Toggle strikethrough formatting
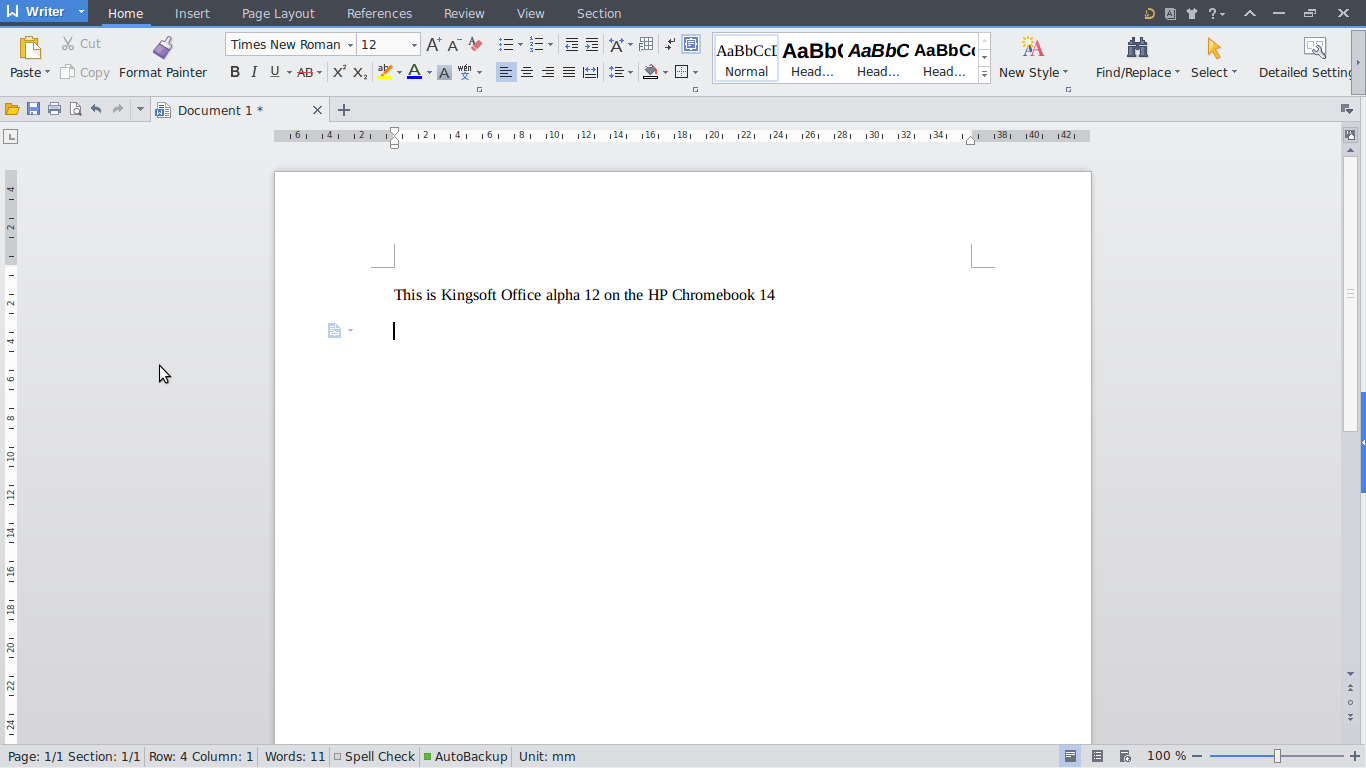Viewport: 1366px width, 768px height. coord(305,72)
